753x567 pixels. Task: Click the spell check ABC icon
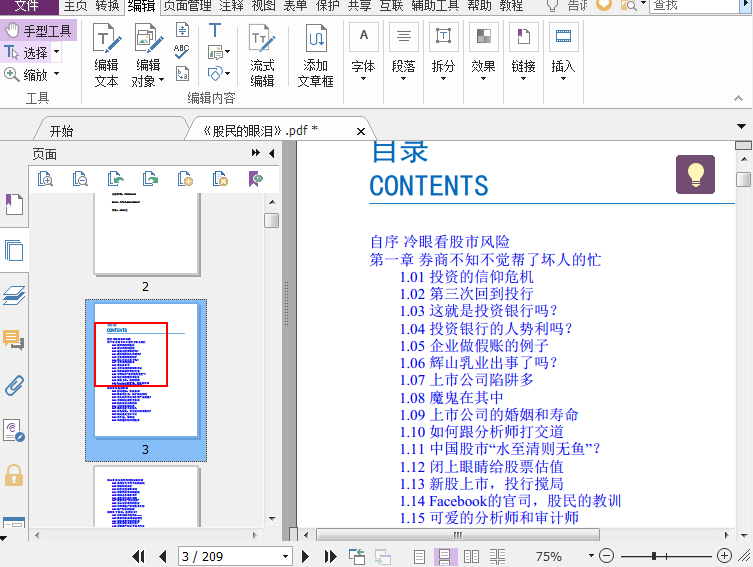pos(182,51)
